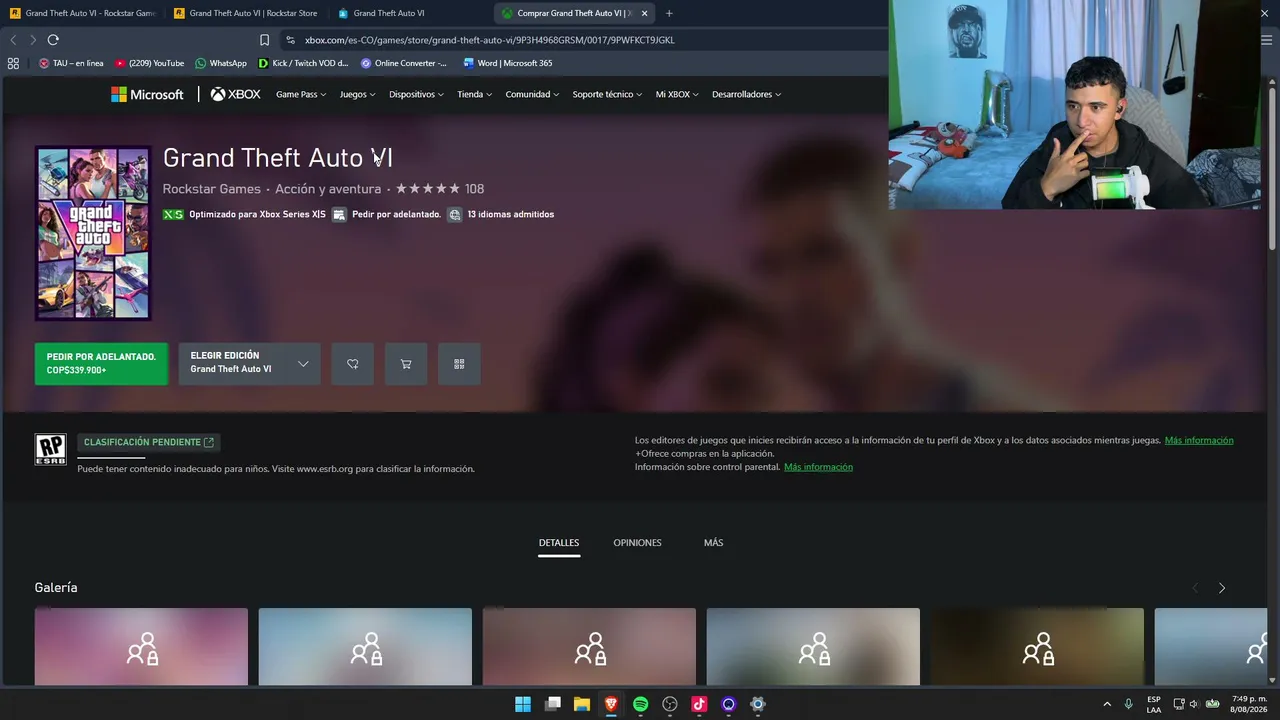Open the QR code share option
1280x720 pixels.
(x=459, y=364)
